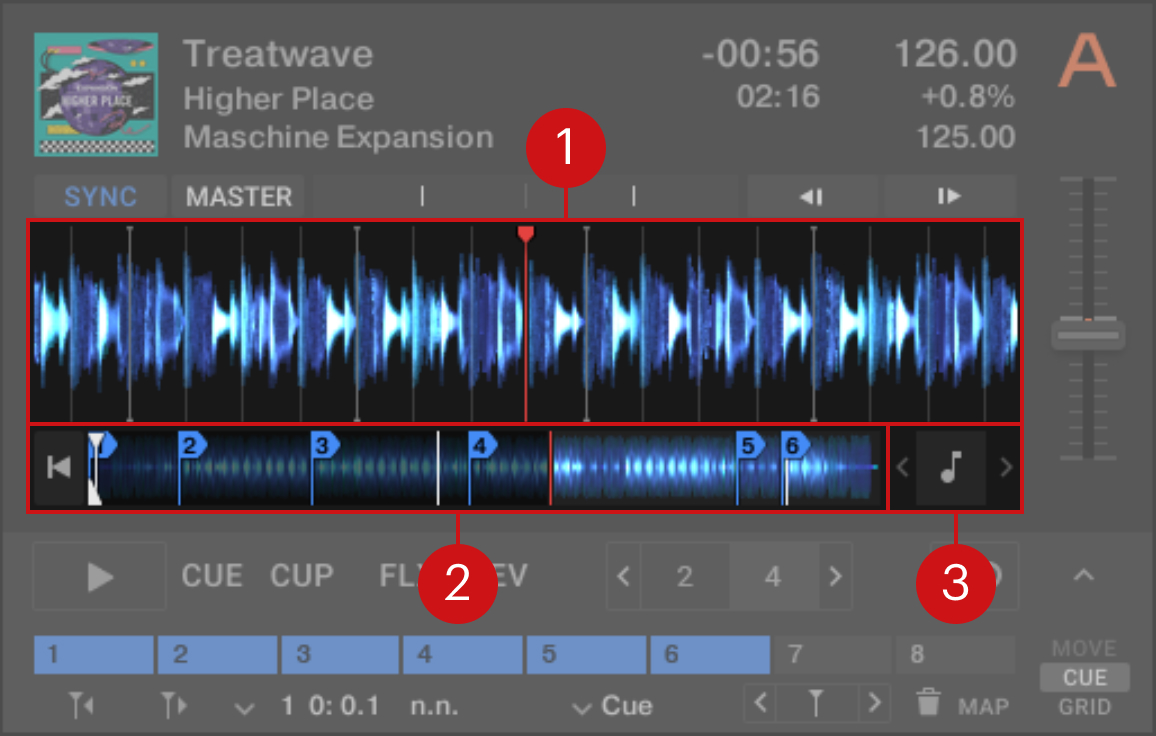Select the CUE tab in the advanced panel

coord(1084,678)
